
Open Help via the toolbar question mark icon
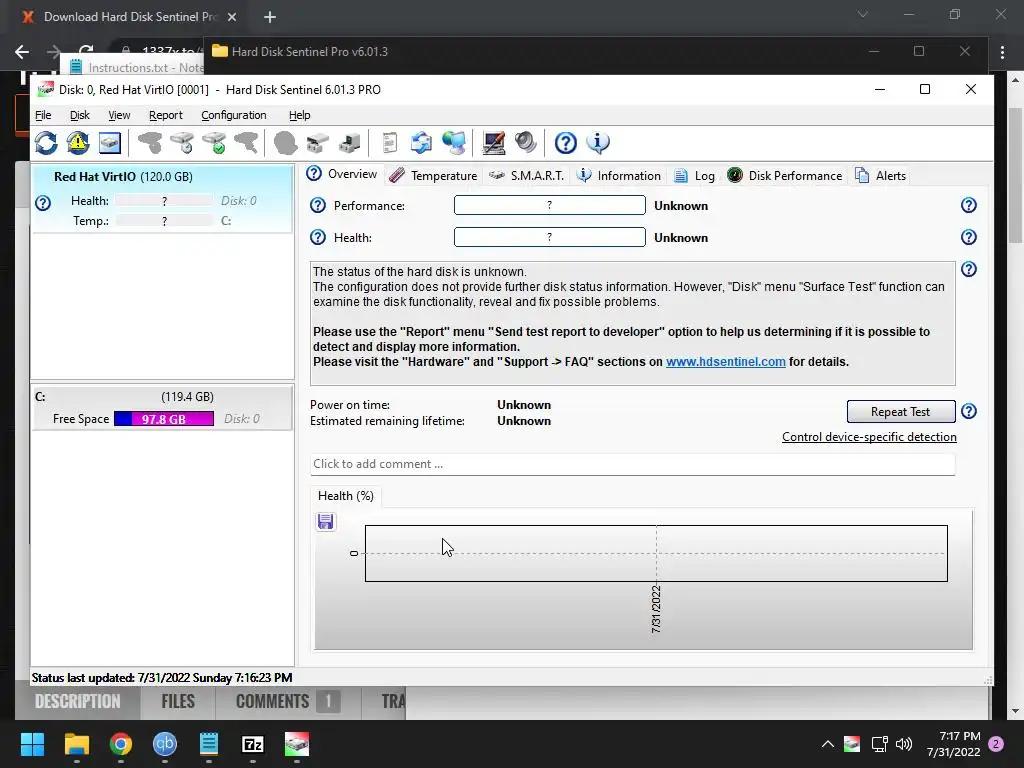pos(566,142)
